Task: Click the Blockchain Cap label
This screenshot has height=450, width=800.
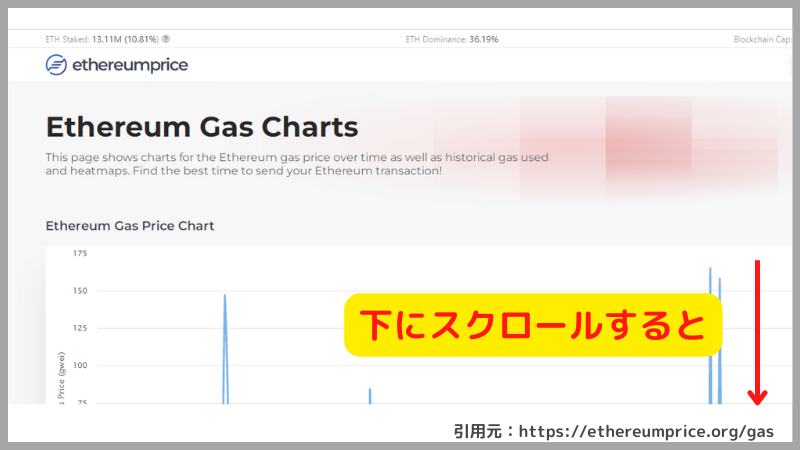Action: tap(762, 39)
